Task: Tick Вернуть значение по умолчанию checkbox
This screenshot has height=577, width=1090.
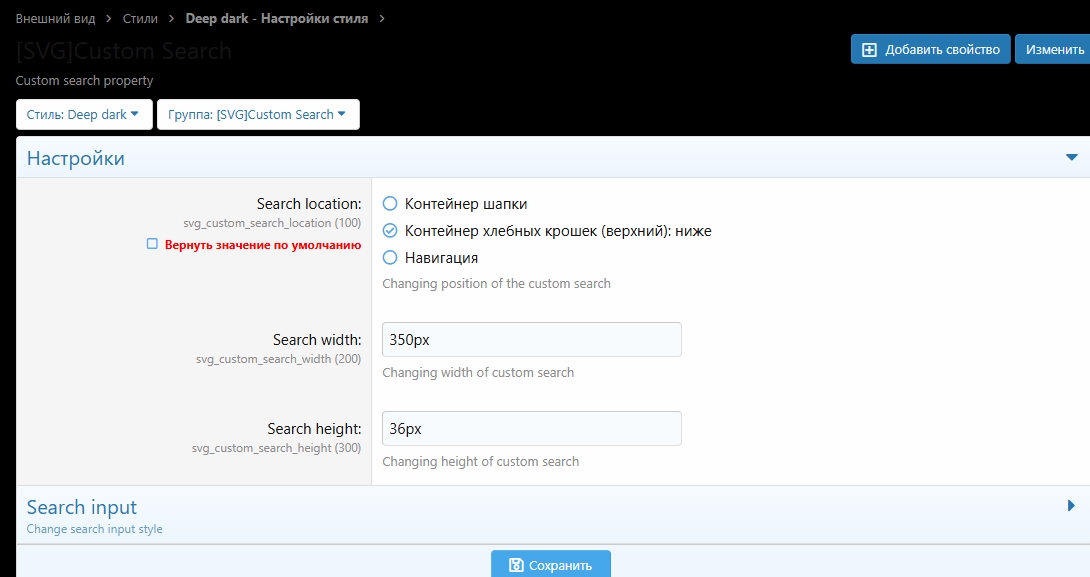Action: (152, 244)
